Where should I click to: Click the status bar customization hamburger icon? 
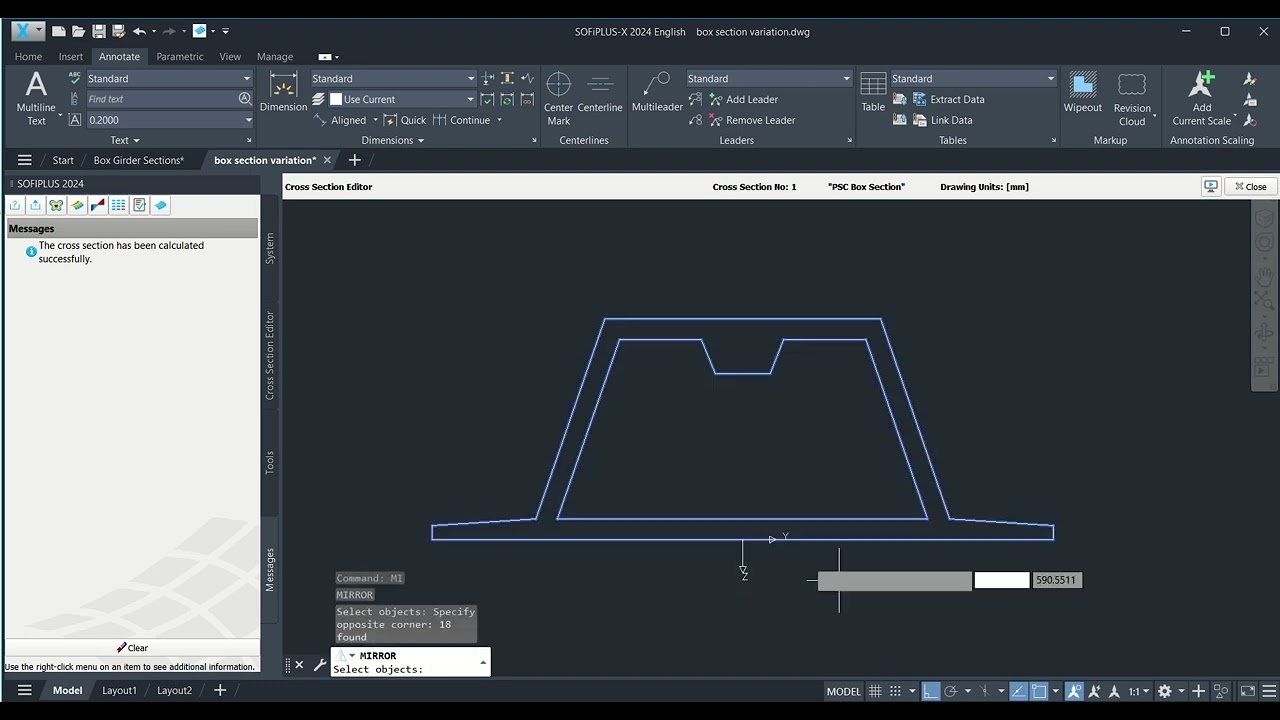(1267, 691)
